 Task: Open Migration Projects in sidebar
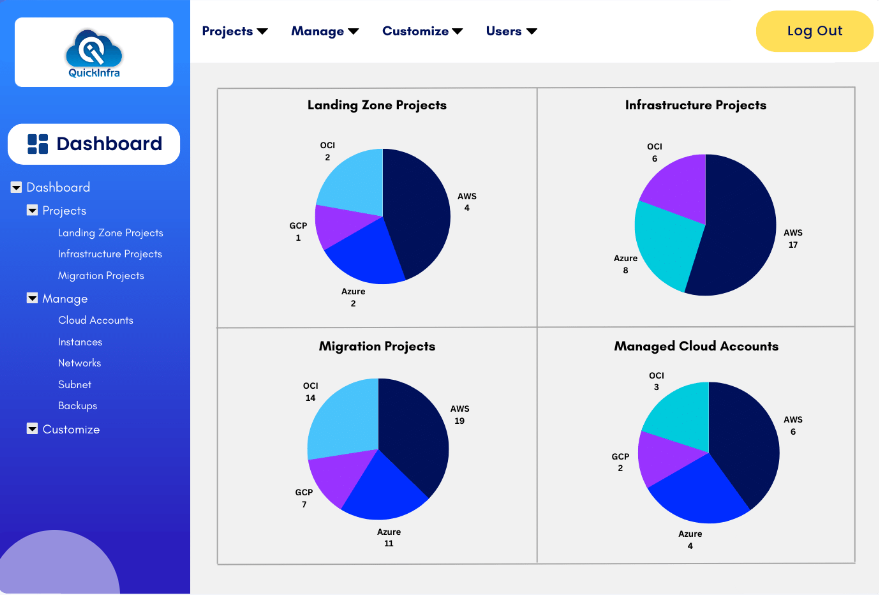pos(101,275)
